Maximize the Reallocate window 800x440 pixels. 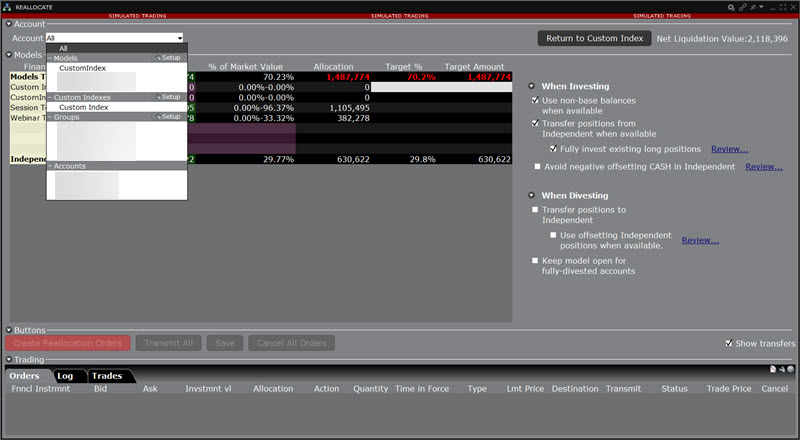[x=783, y=7]
